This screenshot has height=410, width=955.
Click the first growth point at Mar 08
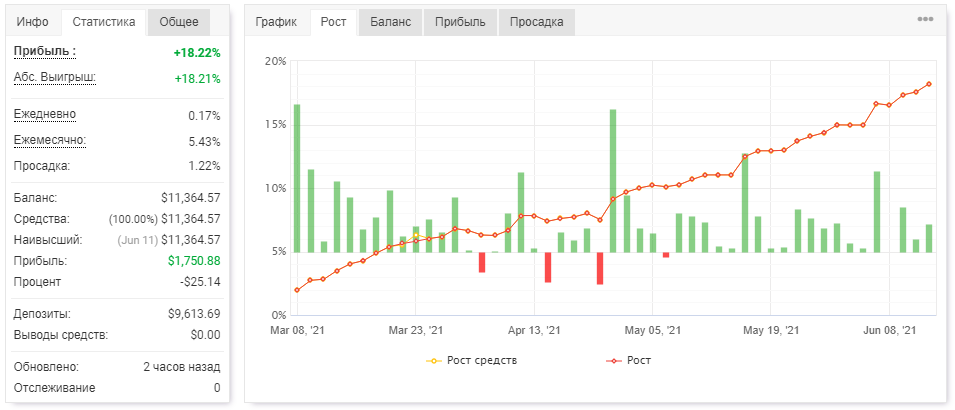point(297,290)
